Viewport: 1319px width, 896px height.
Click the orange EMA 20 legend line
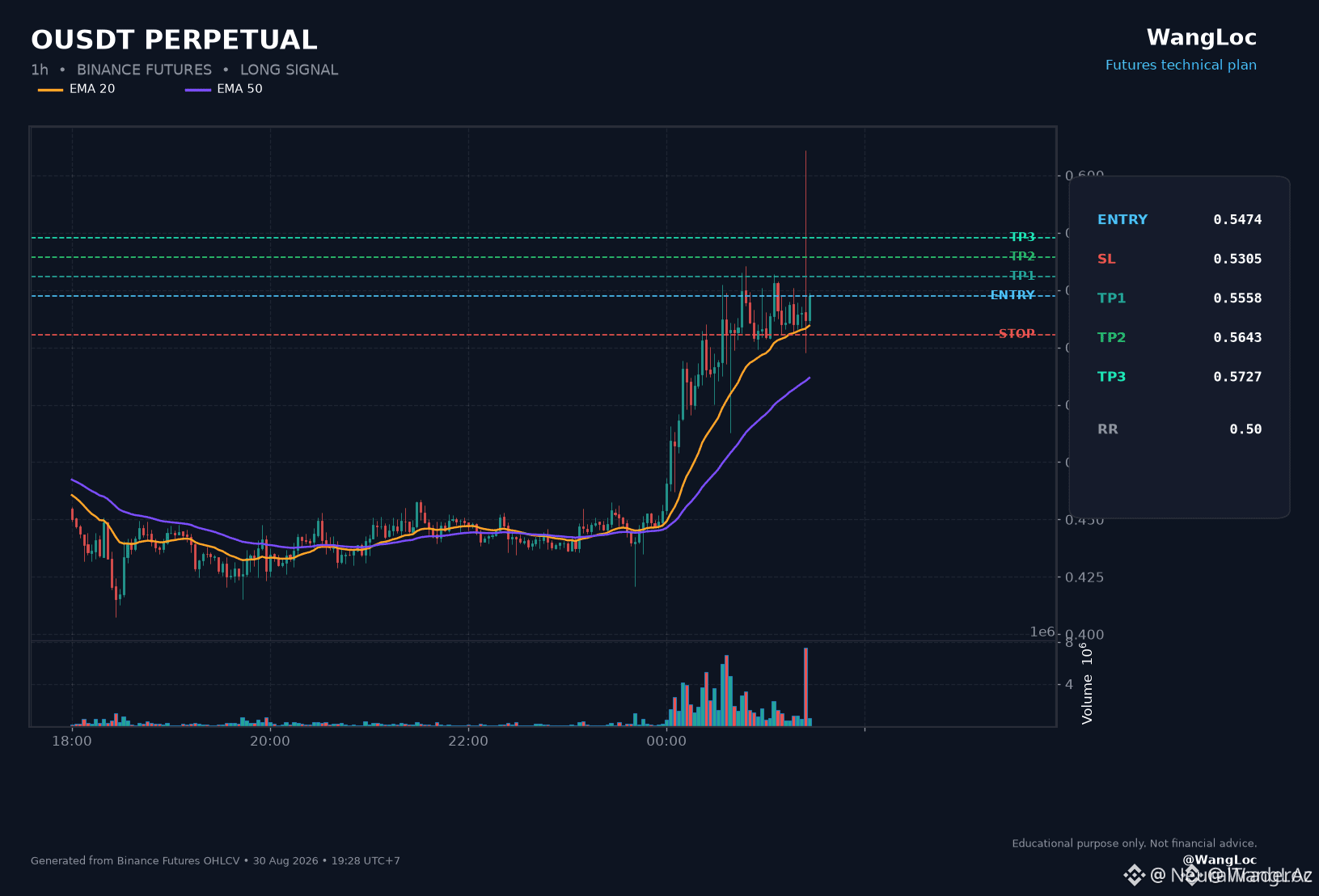click(50, 90)
